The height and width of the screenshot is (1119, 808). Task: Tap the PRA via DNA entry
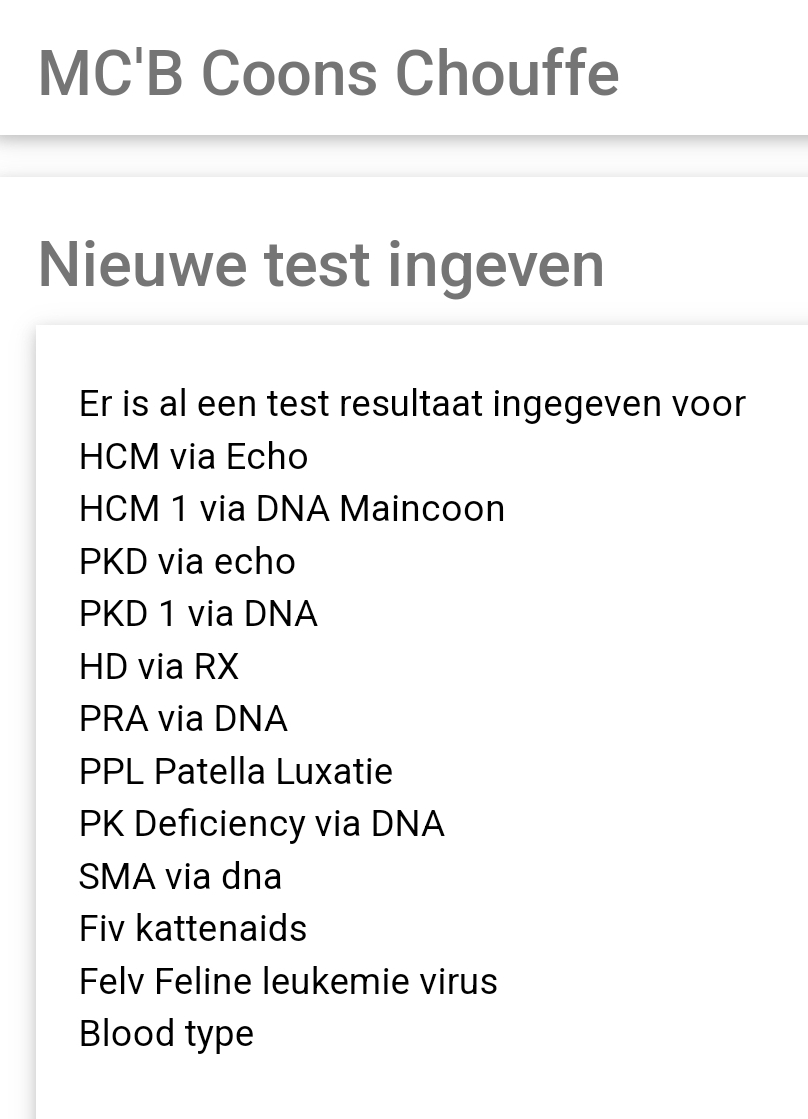[183, 719]
